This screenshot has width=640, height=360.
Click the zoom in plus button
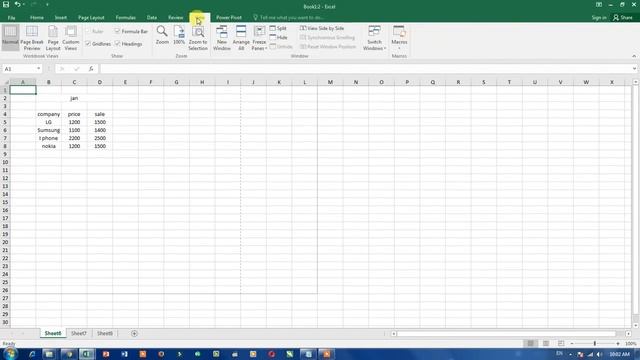click(618, 344)
